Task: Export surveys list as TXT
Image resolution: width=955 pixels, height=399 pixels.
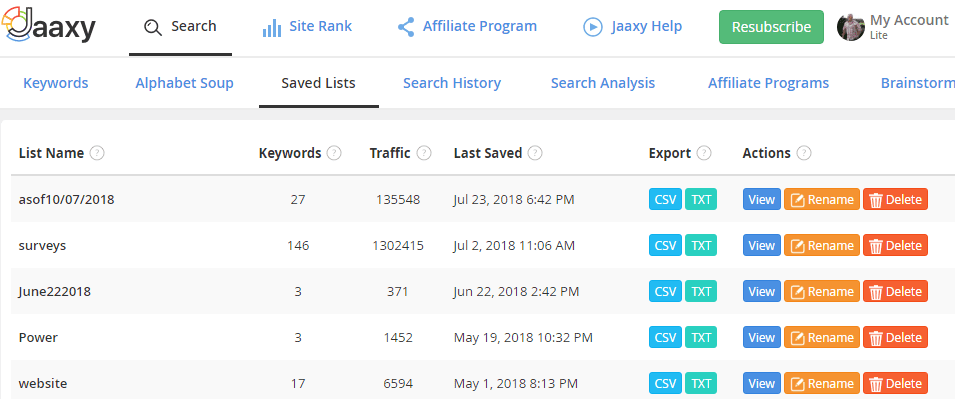Action: point(701,245)
